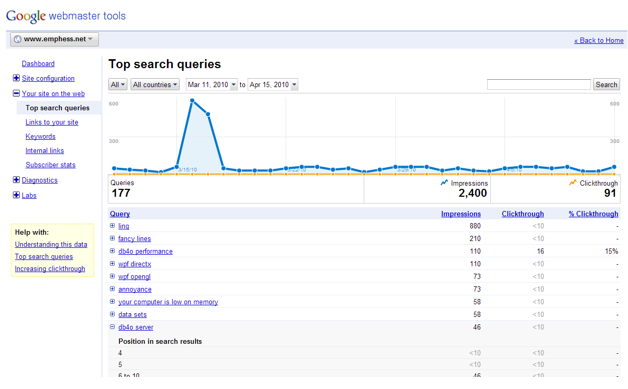Expand the Diagnostics plus icon

pos(16,180)
